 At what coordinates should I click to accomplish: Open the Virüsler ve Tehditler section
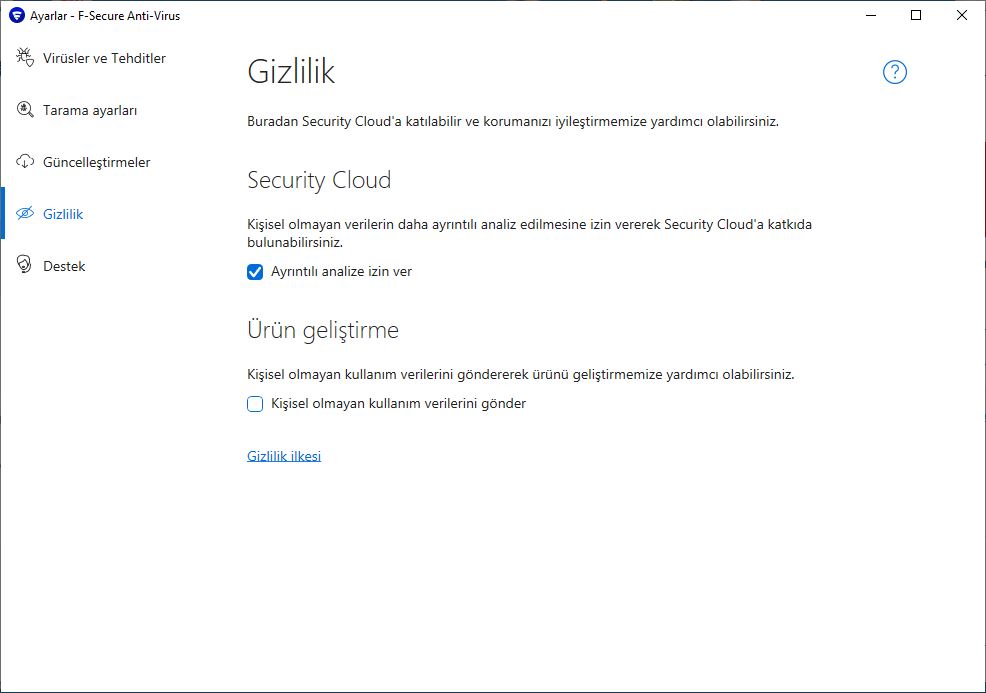pyautogui.click(x=104, y=58)
